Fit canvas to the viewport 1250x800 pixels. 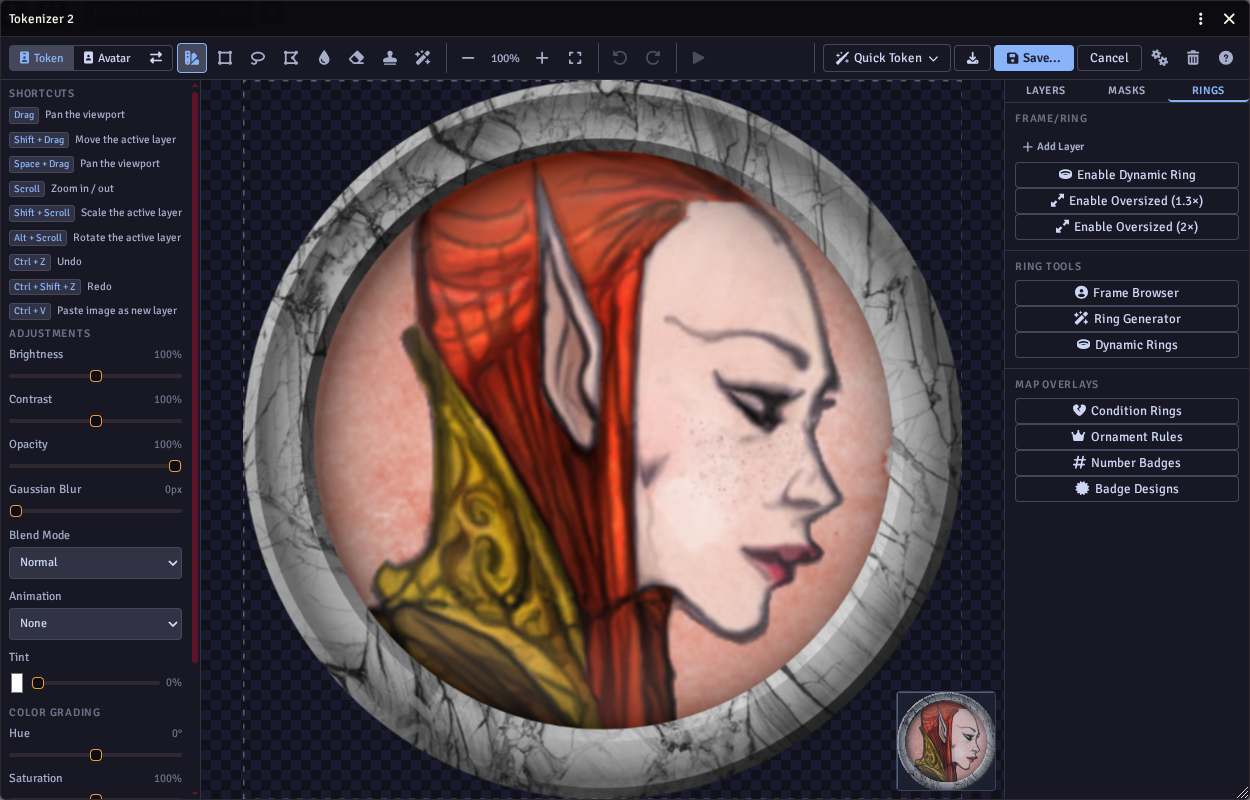[575, 58]
